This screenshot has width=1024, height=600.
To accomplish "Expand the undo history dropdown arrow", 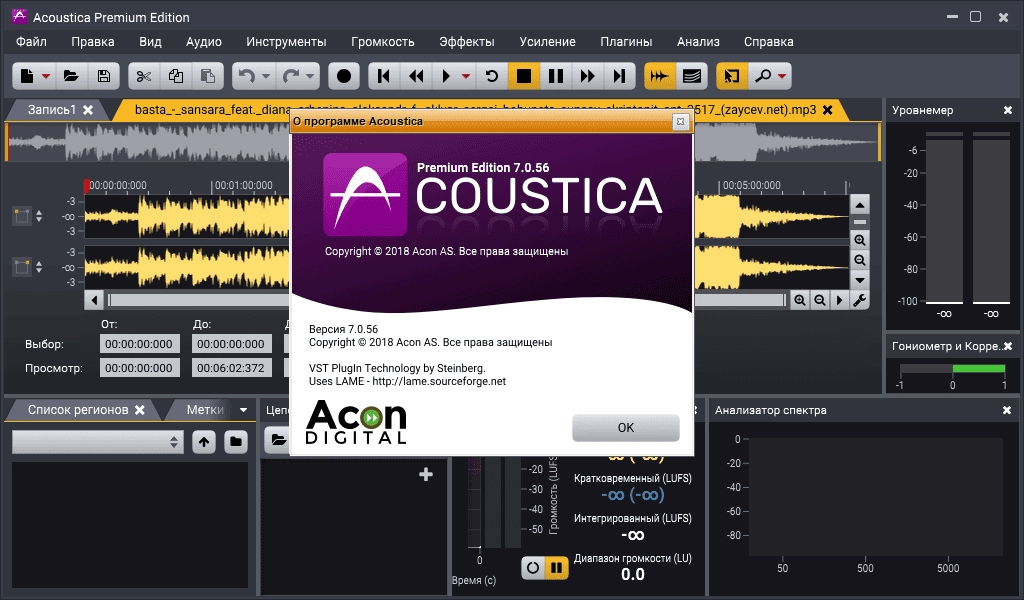I will click(x=266, y=76).
